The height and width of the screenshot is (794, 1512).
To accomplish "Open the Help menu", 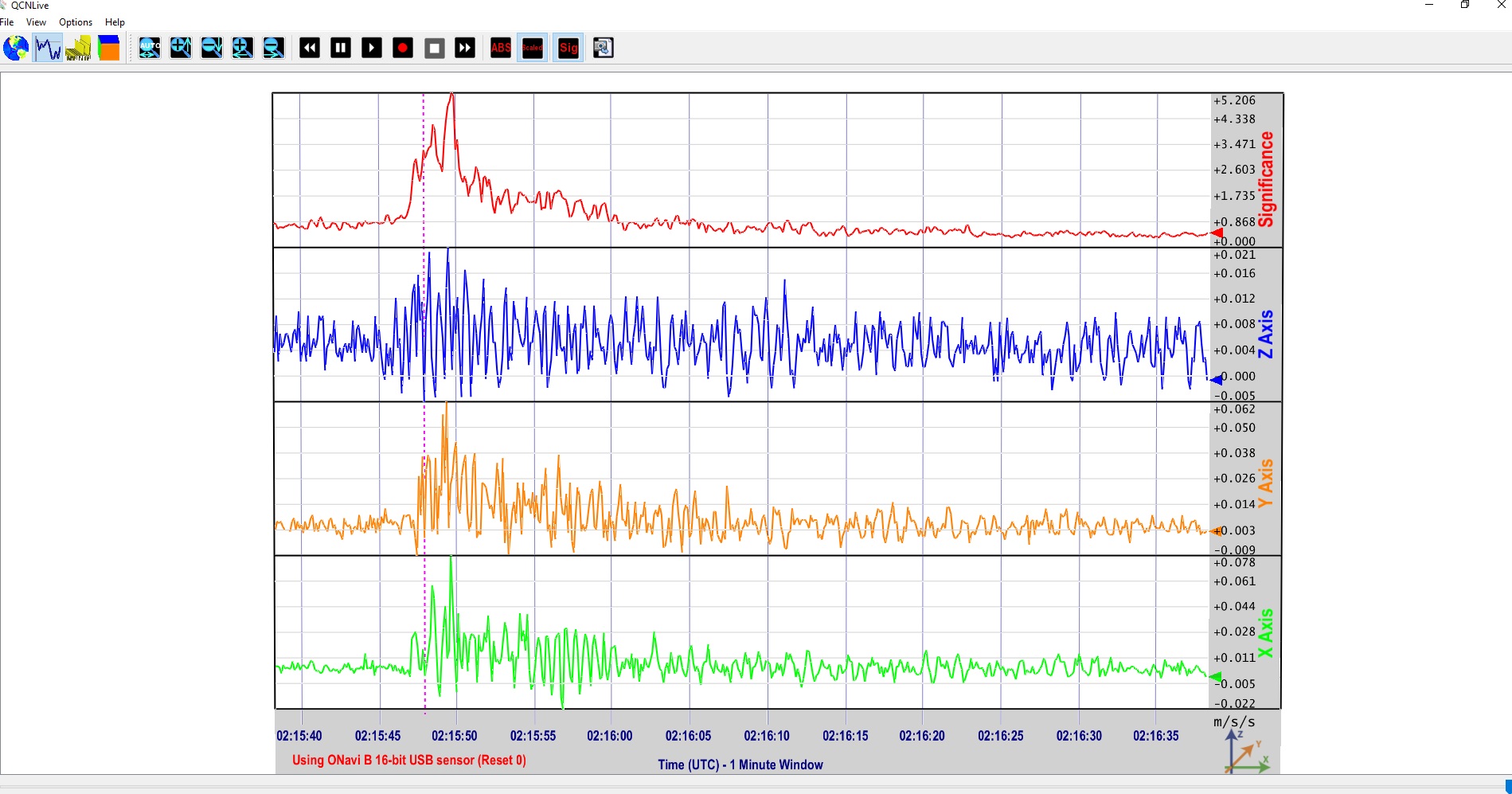I will point(115,22).
